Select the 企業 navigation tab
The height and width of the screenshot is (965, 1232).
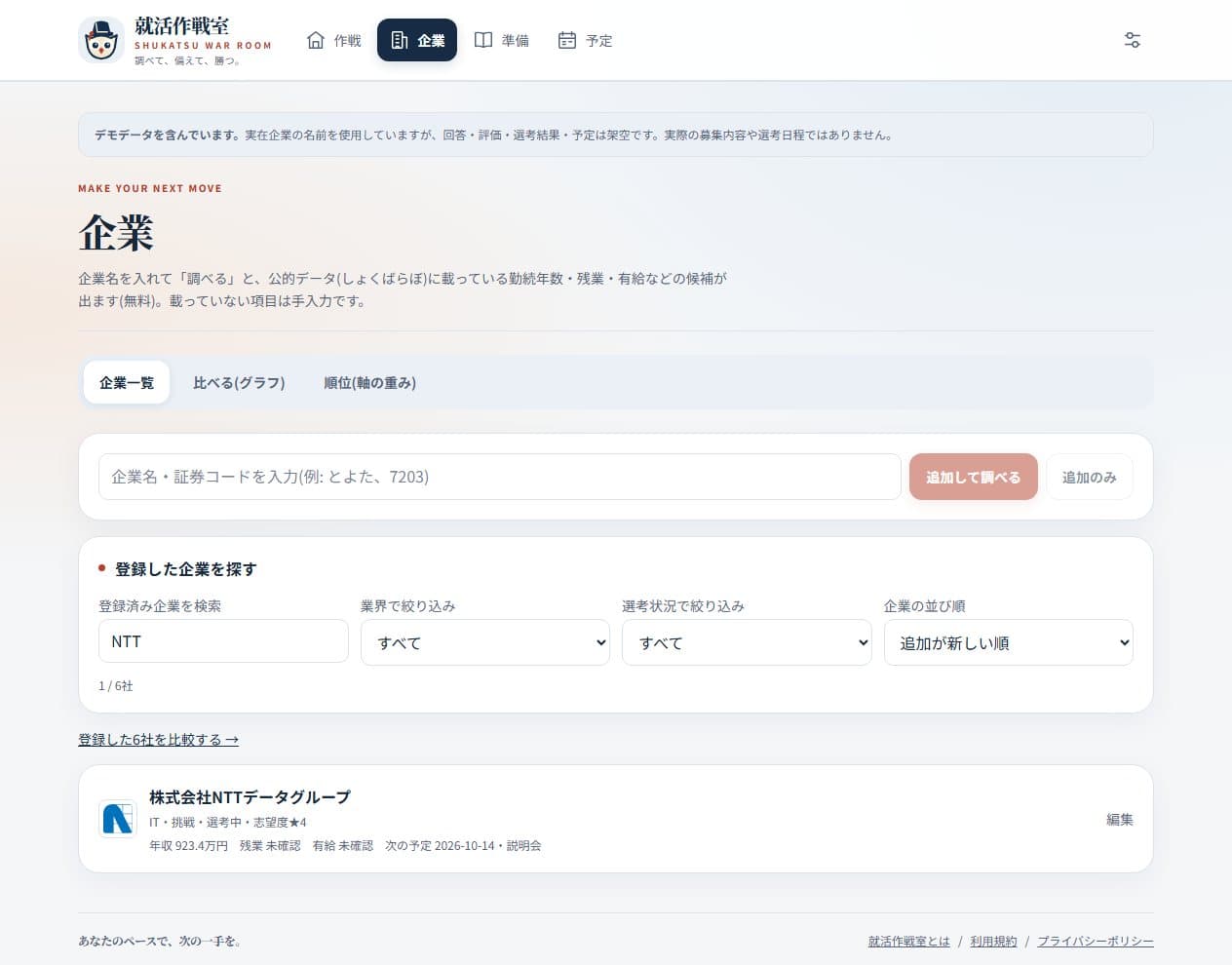coord(417,40)
